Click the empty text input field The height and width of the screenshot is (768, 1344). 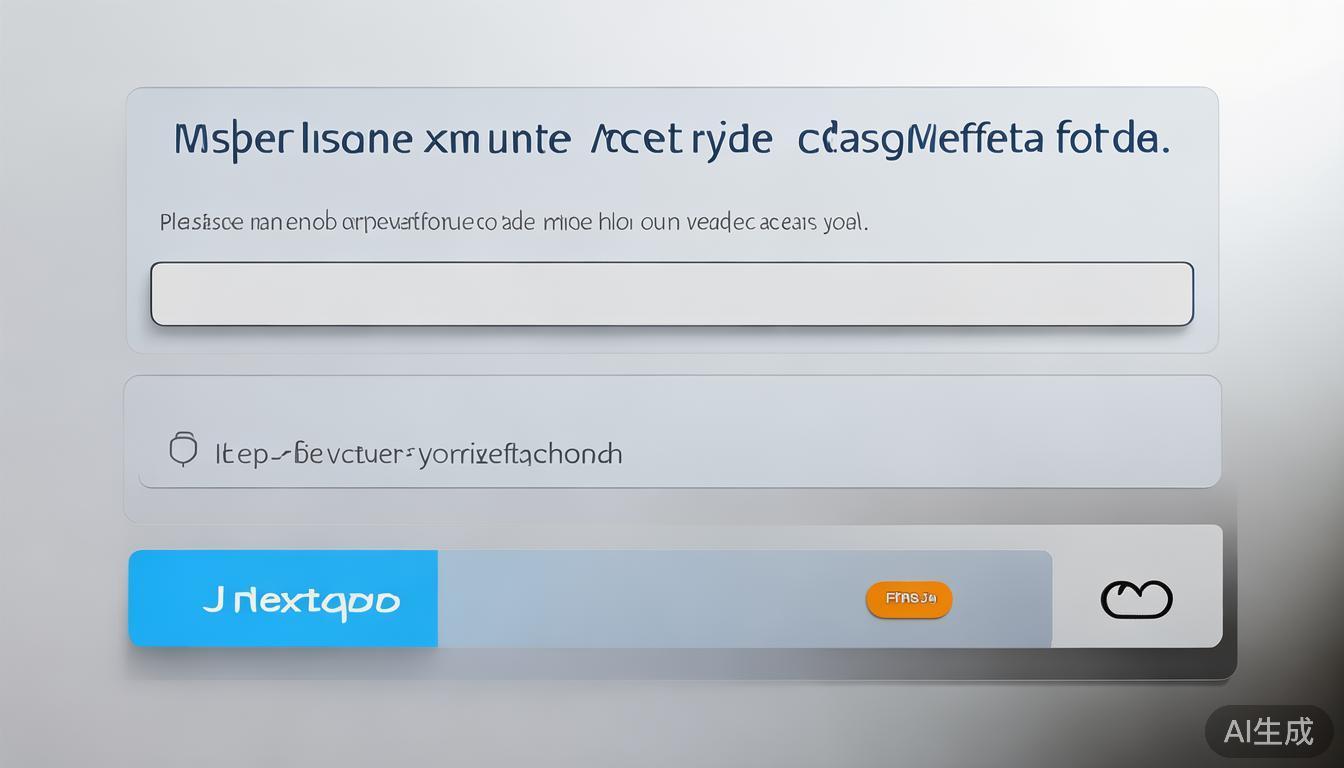point(672,294)
